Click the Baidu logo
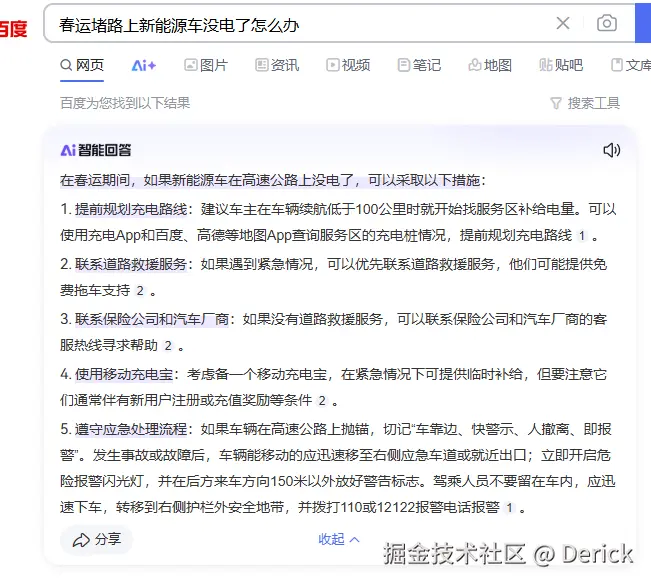 pyautogui.click(x=12, y=27)
